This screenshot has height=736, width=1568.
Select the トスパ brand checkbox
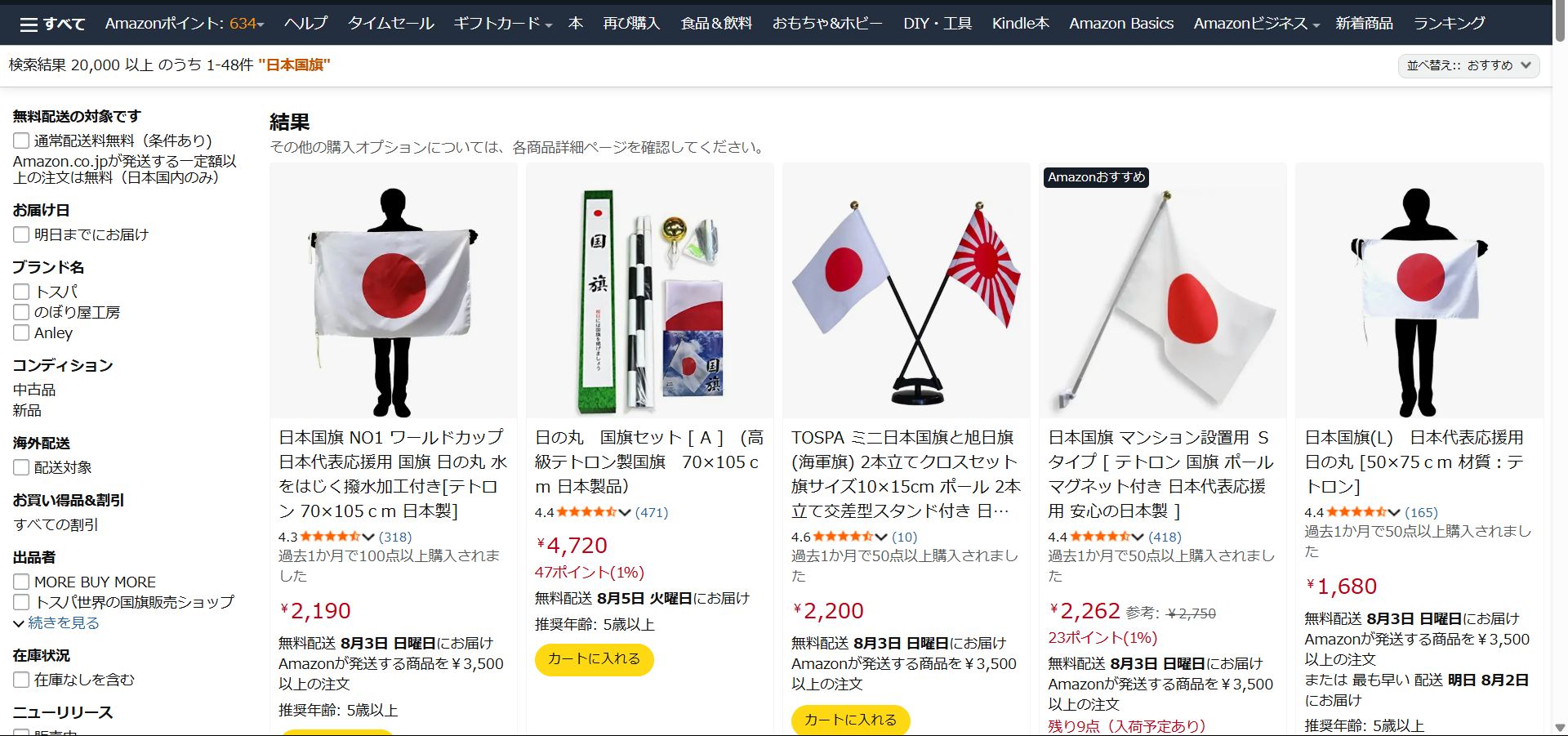tap(21, 292)
